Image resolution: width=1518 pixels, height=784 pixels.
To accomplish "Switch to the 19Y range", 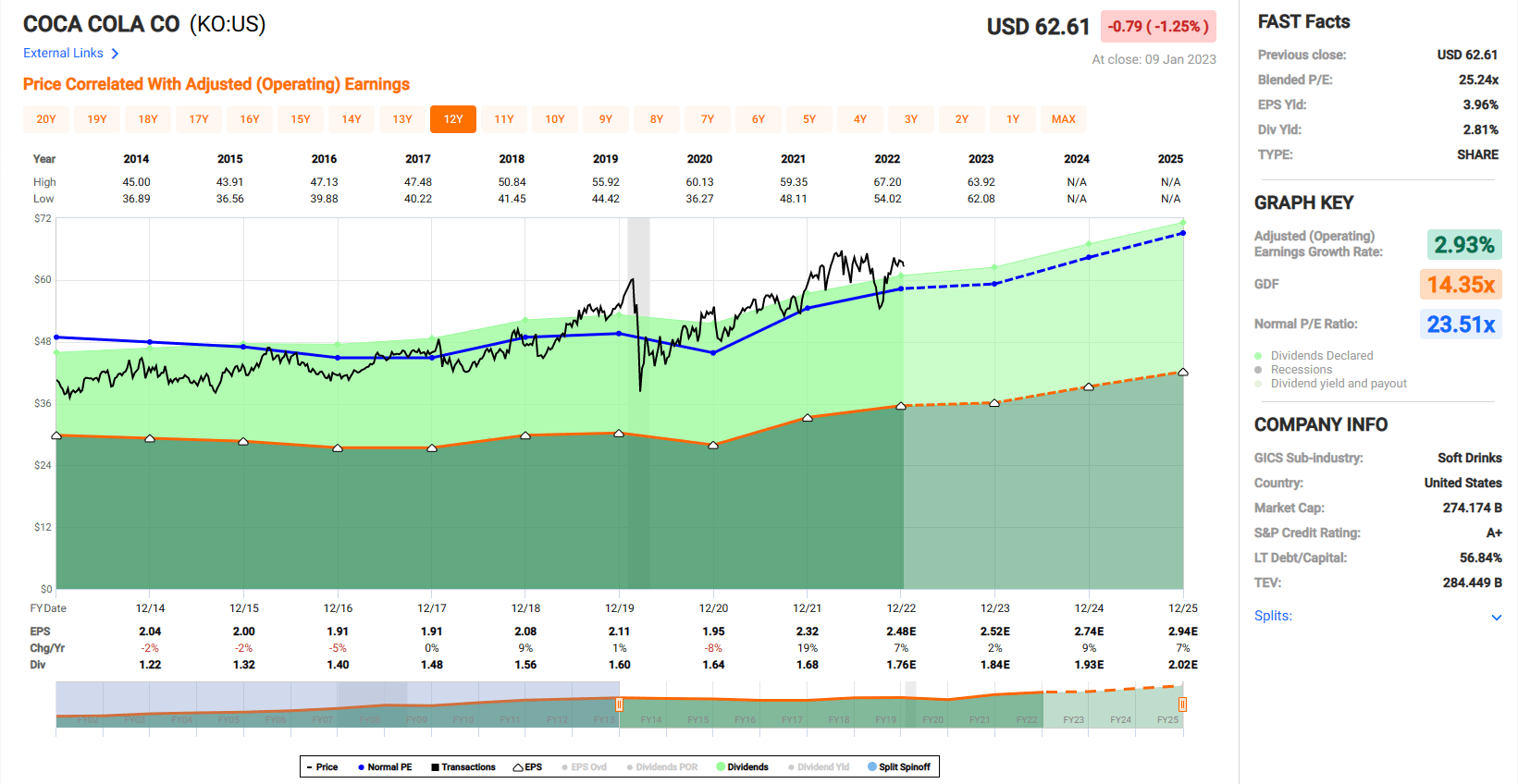I will coord(97,119).
